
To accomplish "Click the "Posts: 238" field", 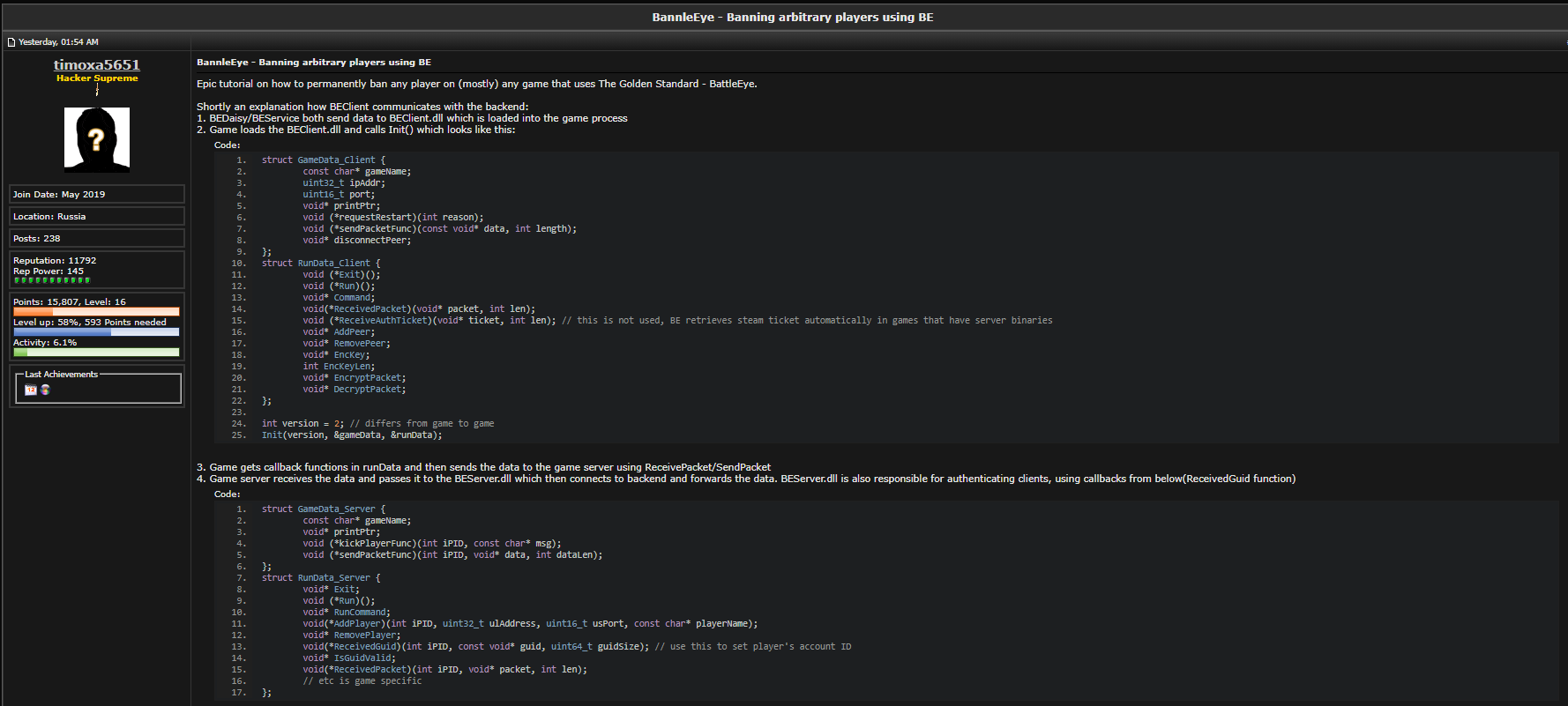I will pyautogui.click(x=97, y=238).
